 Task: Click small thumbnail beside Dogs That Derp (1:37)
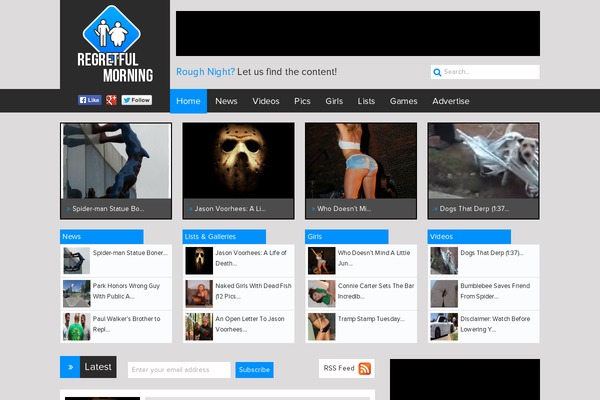tap(444, 261)
